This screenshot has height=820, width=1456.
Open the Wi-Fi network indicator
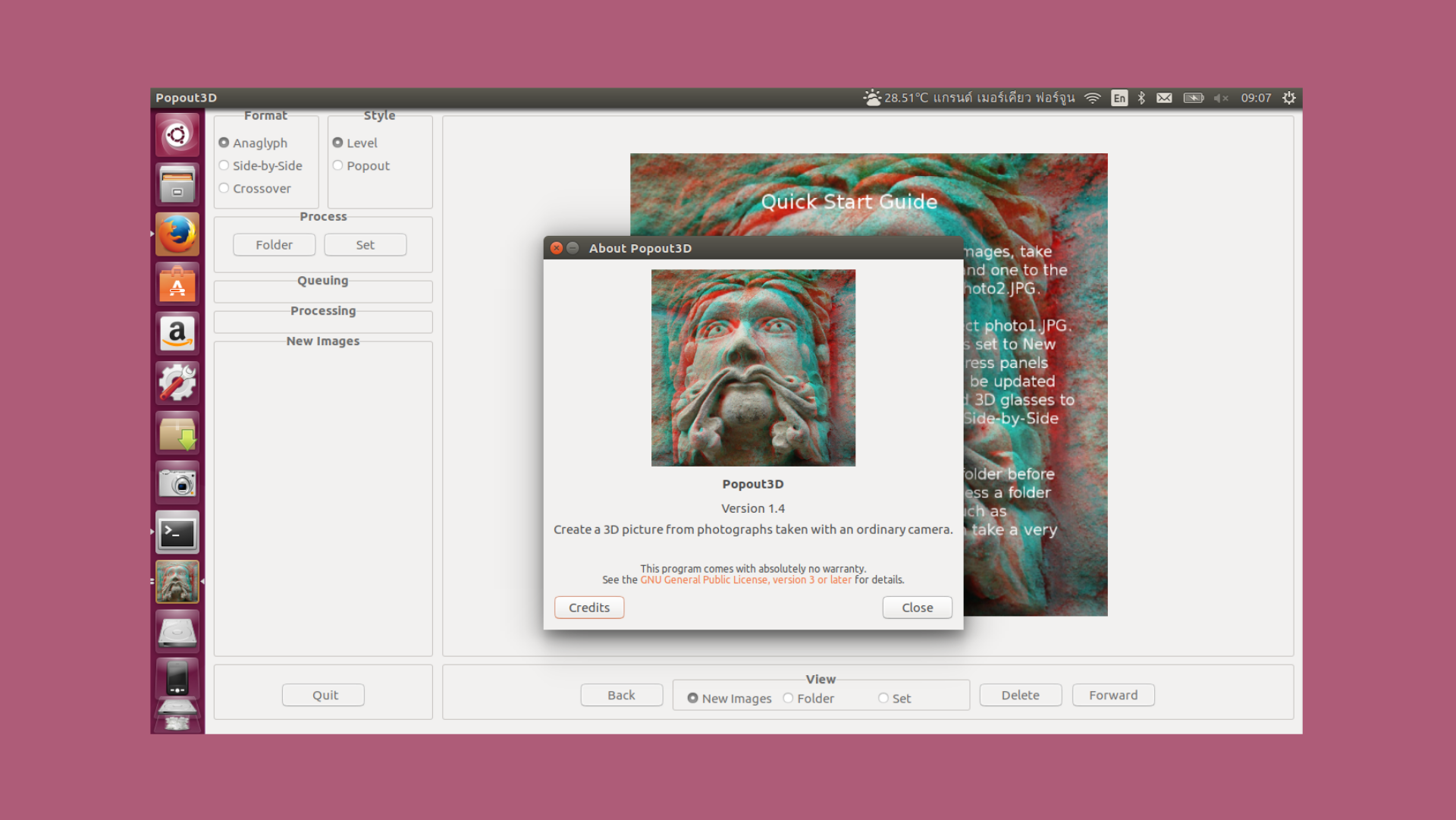click(1092, 98)
